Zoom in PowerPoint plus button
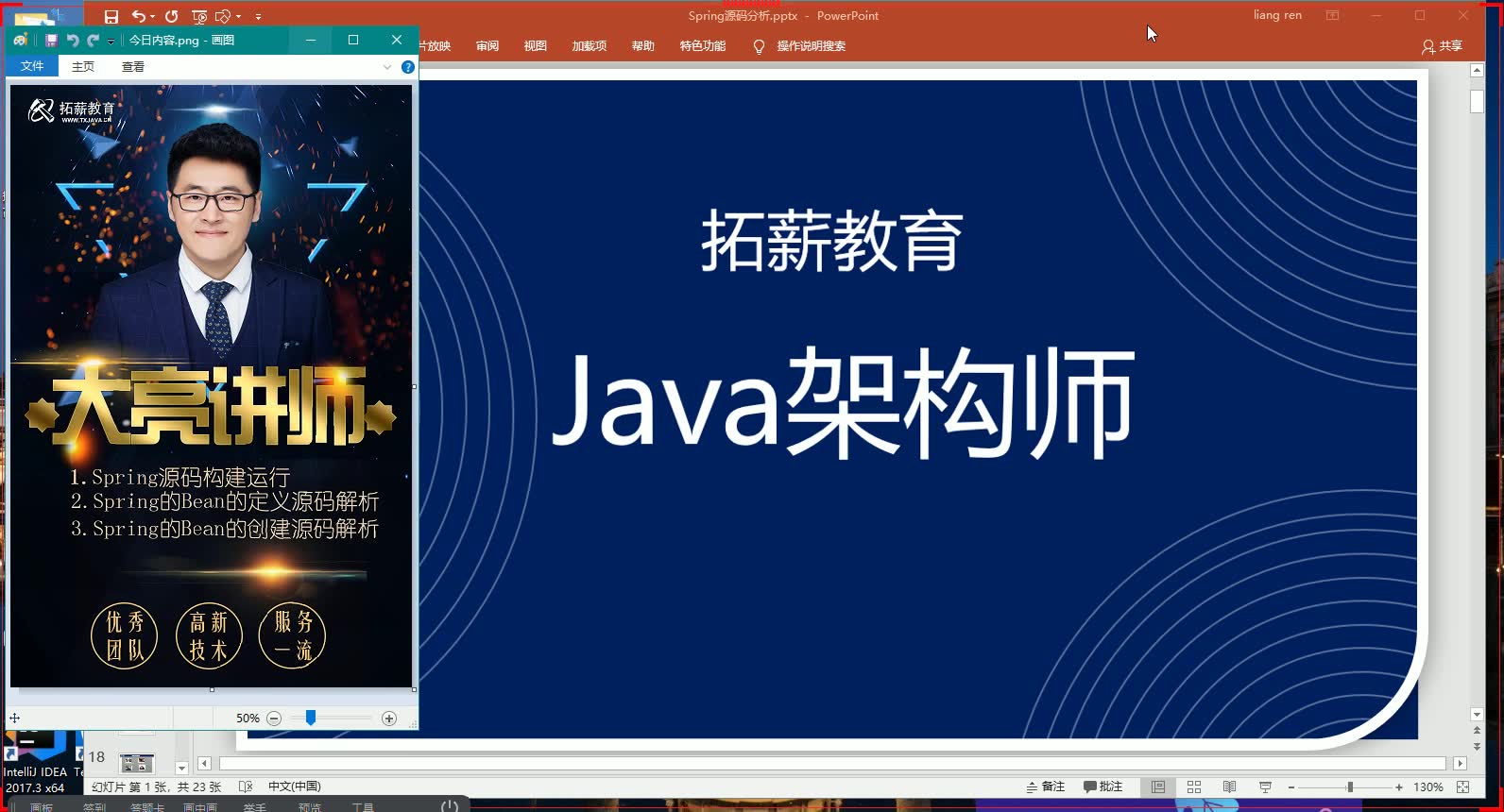Viewport: 1504px width, 812px height. pos(1399,787)
